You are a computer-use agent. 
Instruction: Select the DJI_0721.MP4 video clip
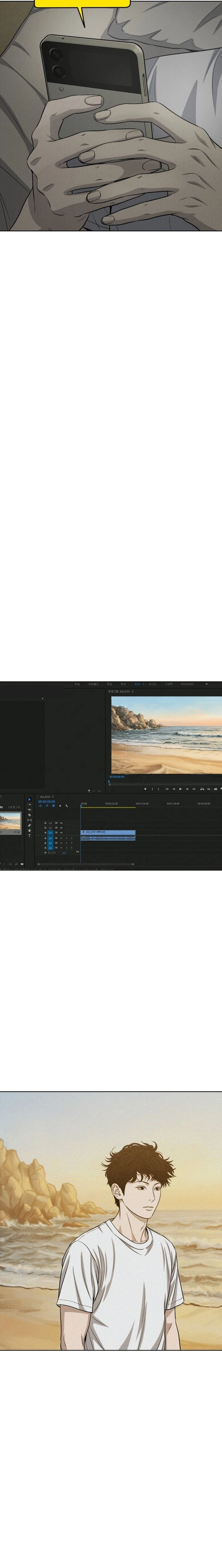click(x=108, y=832)
